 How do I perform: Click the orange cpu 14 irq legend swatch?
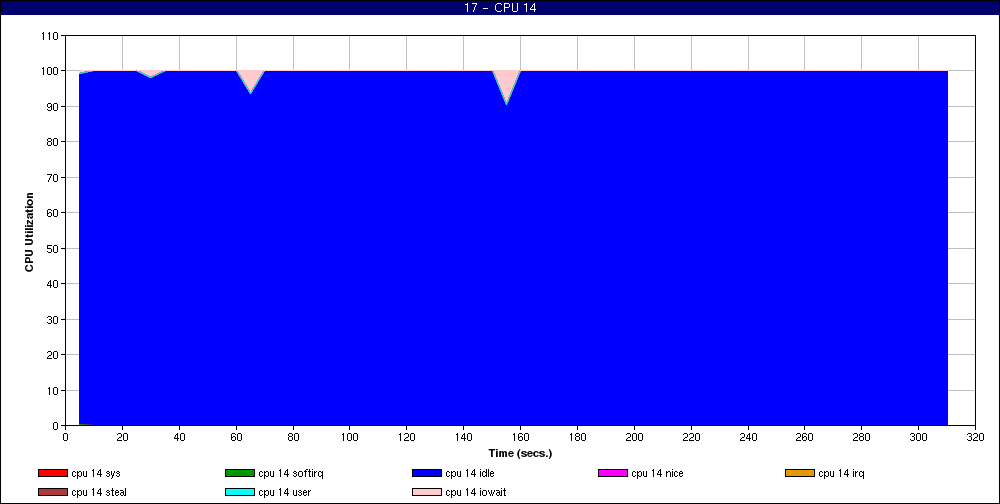800,473
